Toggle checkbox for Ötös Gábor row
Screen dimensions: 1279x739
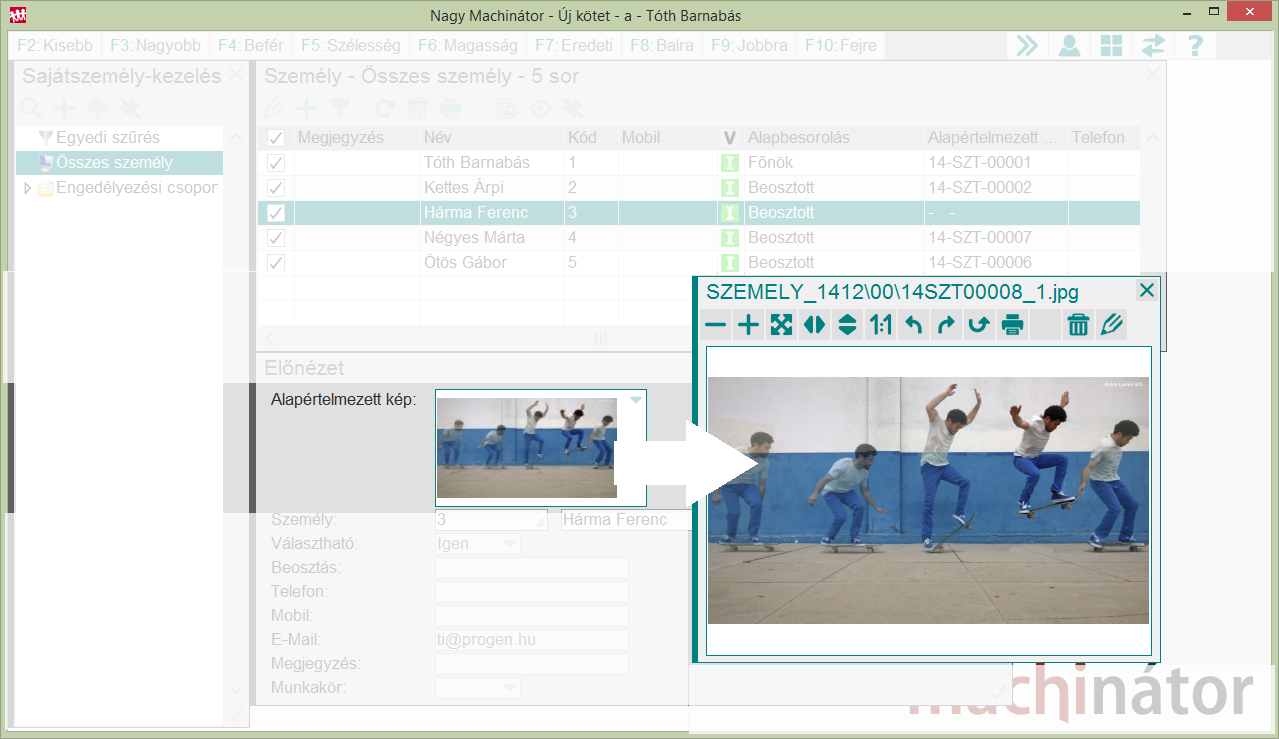276,263
